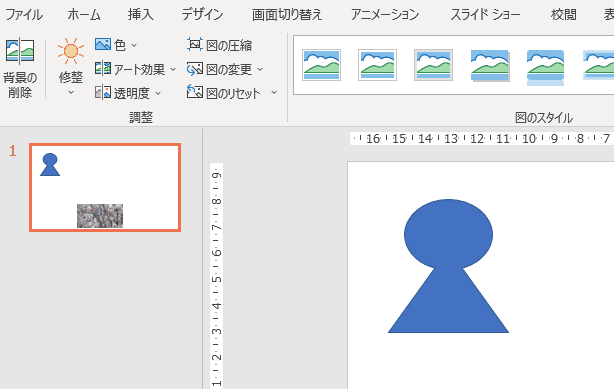
Task: Click the 図の圧縮 label text
Action: click(x=229, y=45)
